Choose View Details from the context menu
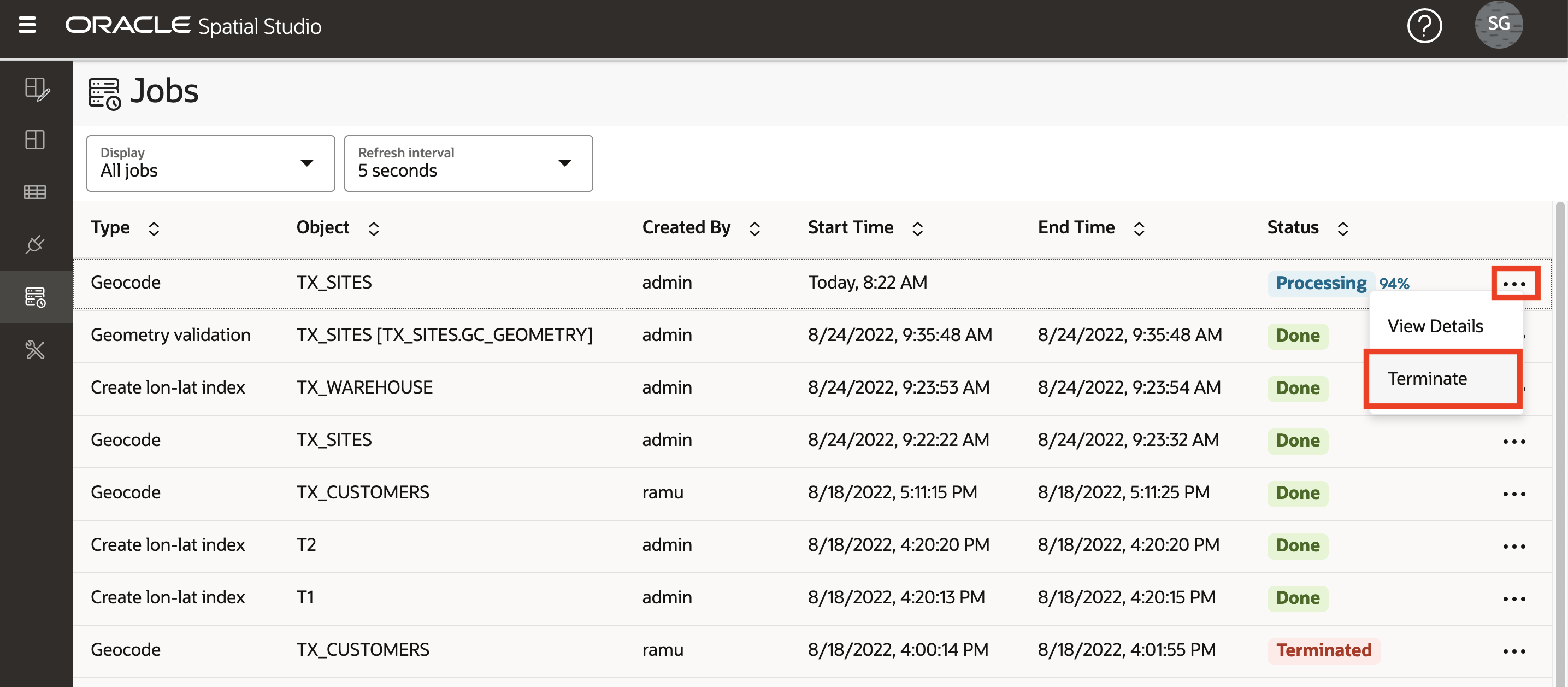 (1435, 326)
